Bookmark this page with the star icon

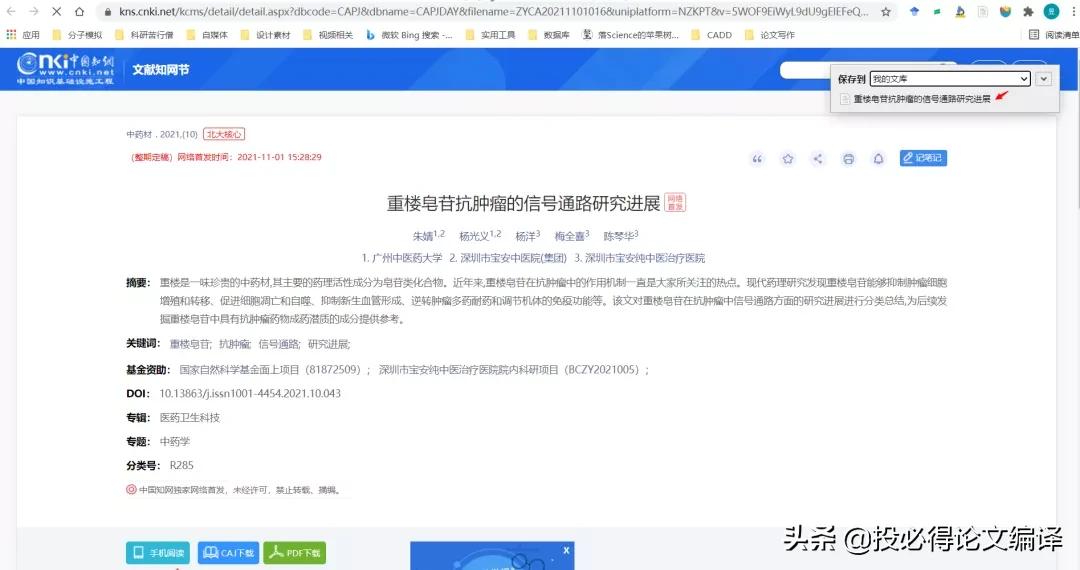pyautogui.click(x=886, y=12)
